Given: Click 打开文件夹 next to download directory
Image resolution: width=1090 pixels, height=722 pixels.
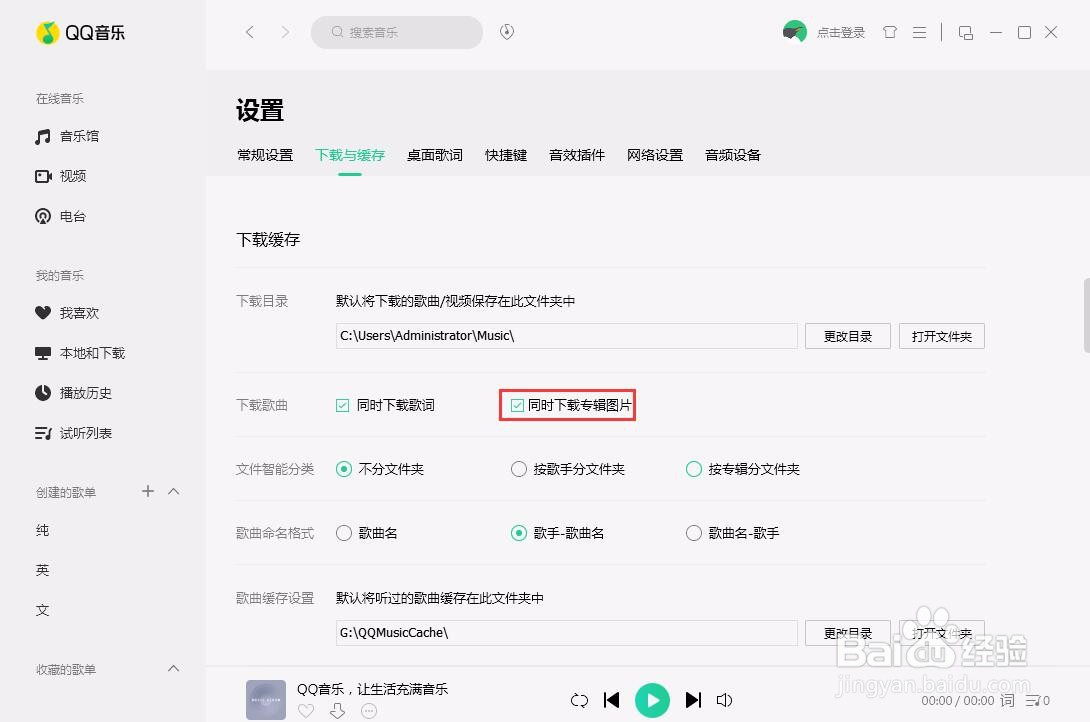Looking at the screenshot, I should [x=941, y=336].
